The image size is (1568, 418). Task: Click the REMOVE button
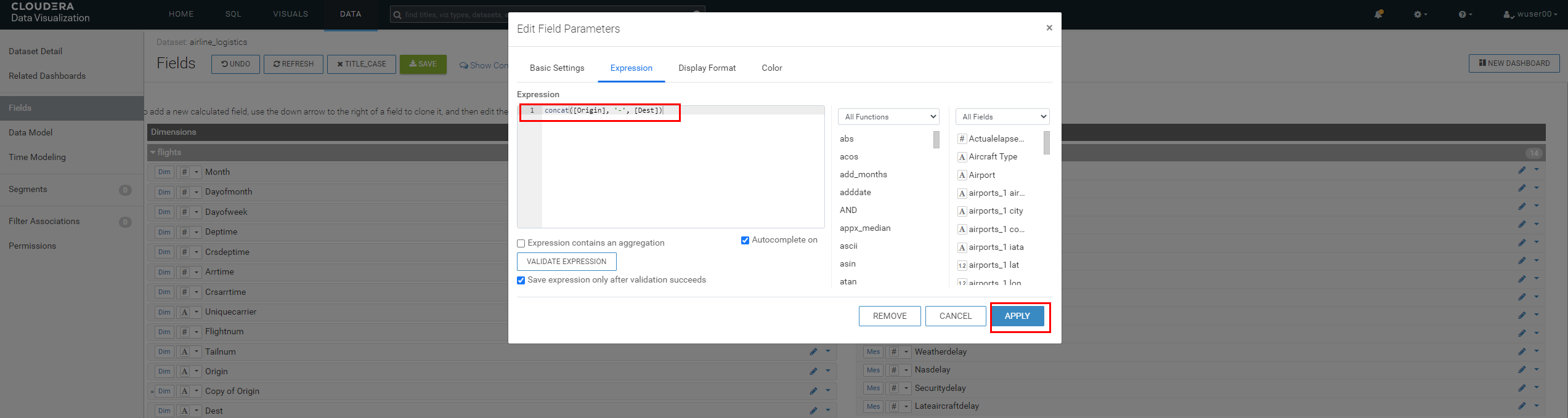tap(890, 316)
